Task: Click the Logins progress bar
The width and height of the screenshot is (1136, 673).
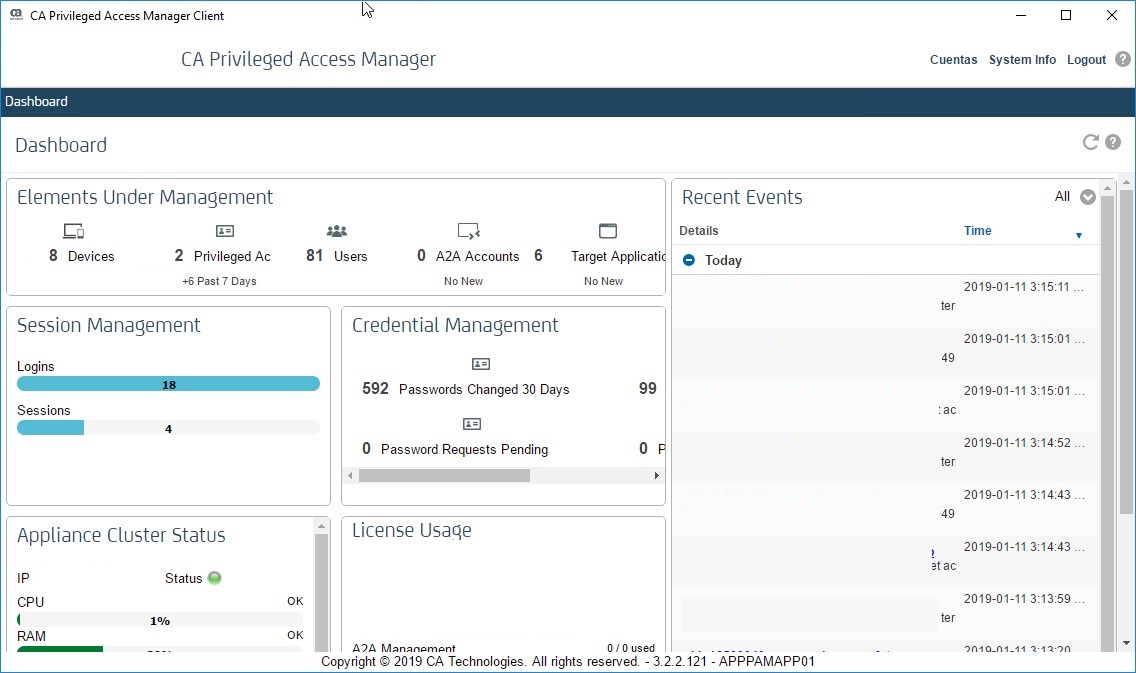Action: 168,384
